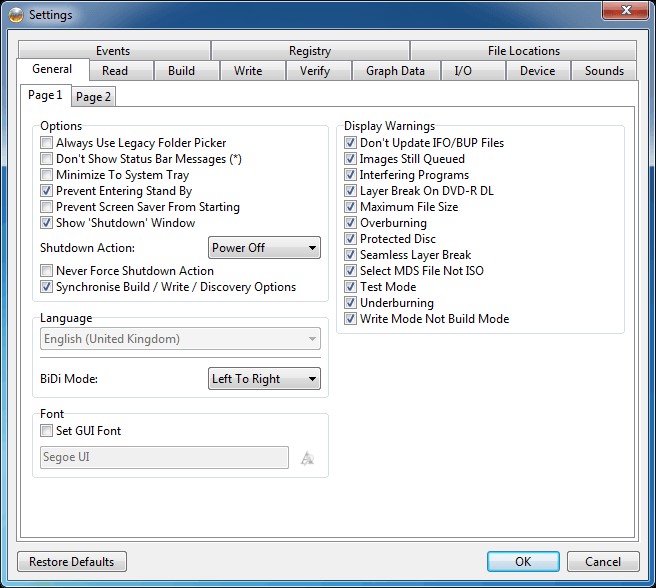The image size is (656, 588).
Task: Open the File Locations tab
Action: coord(523,51)
